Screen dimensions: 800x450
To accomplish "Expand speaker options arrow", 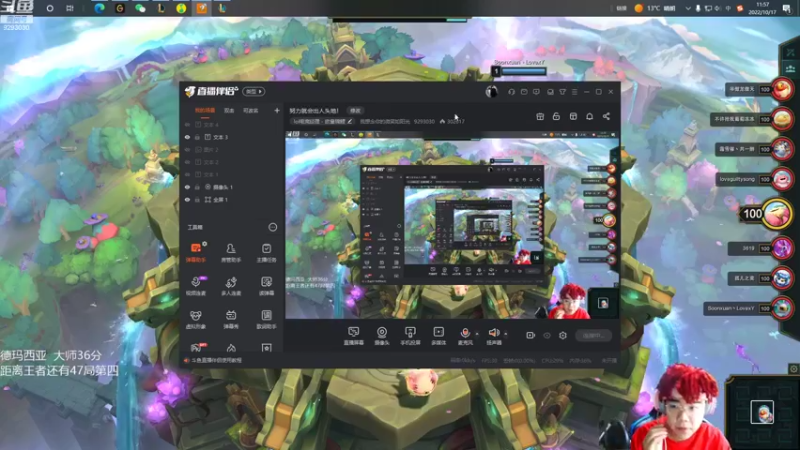I will [x=506, y=334].
